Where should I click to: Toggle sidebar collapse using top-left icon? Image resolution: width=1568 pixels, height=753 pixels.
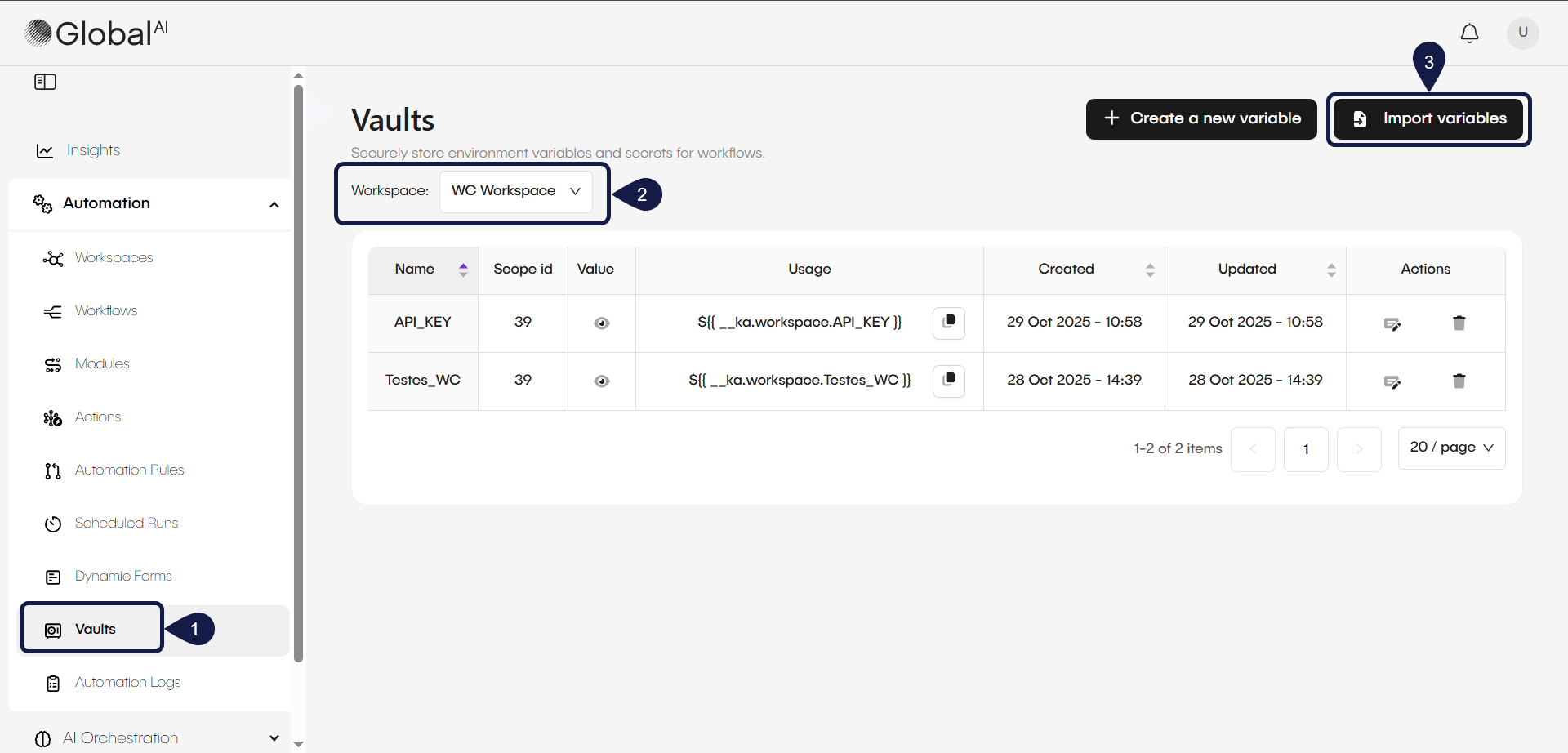(45, 81)
